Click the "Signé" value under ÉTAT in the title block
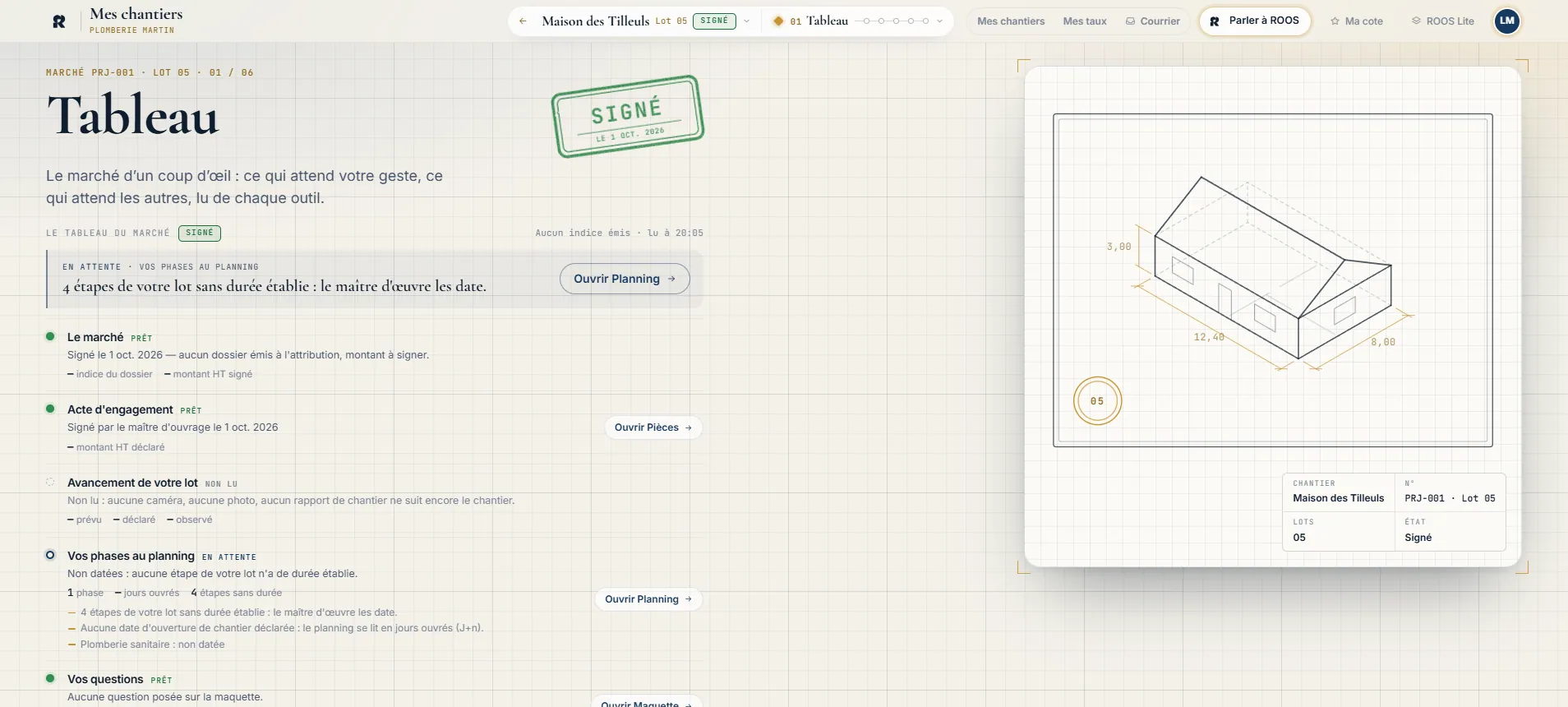Screen dimensions: 1568x707 tap(1418, 538)
